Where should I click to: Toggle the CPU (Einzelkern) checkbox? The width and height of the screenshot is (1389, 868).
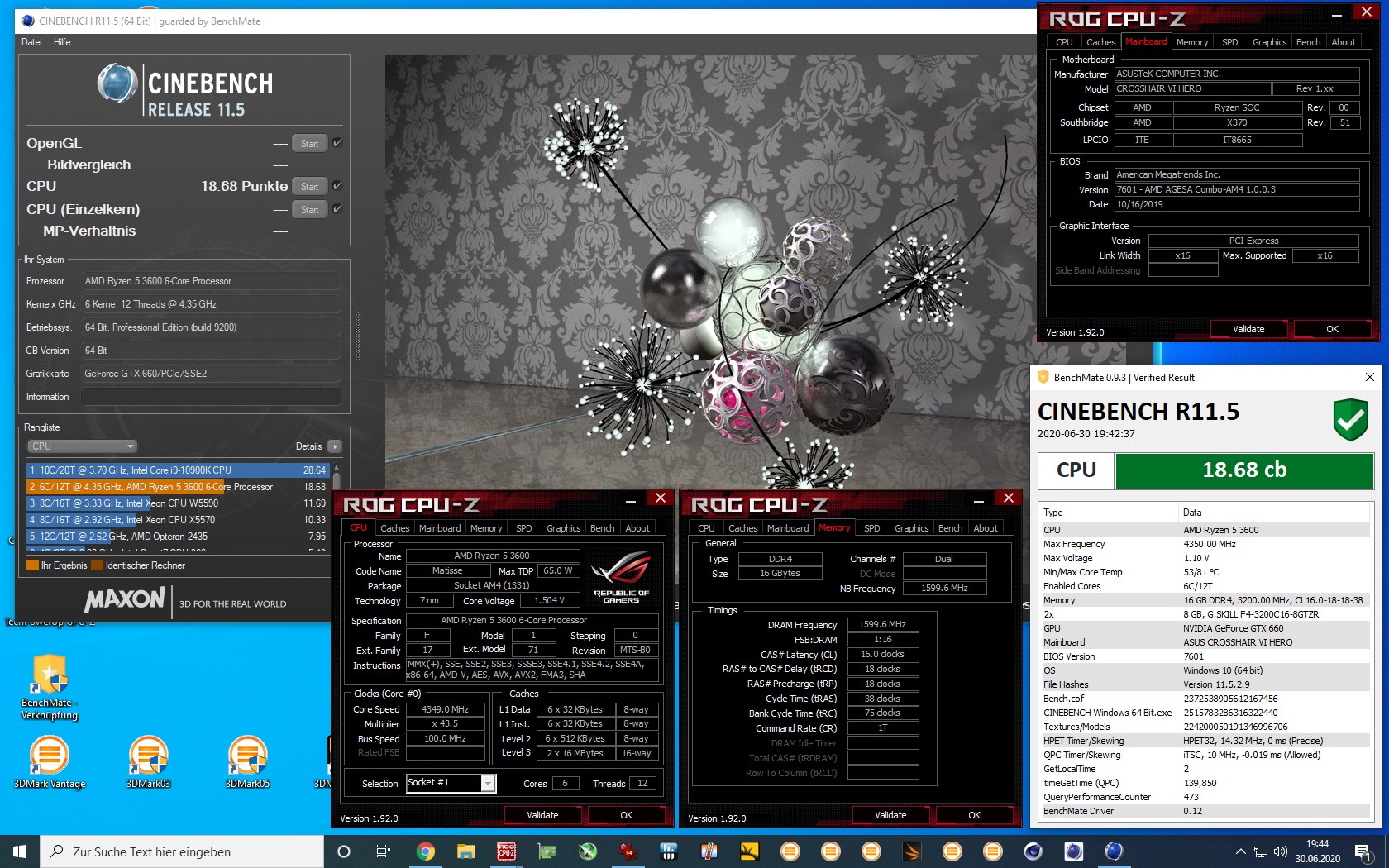pyautogui.click(x=337, y=209)
